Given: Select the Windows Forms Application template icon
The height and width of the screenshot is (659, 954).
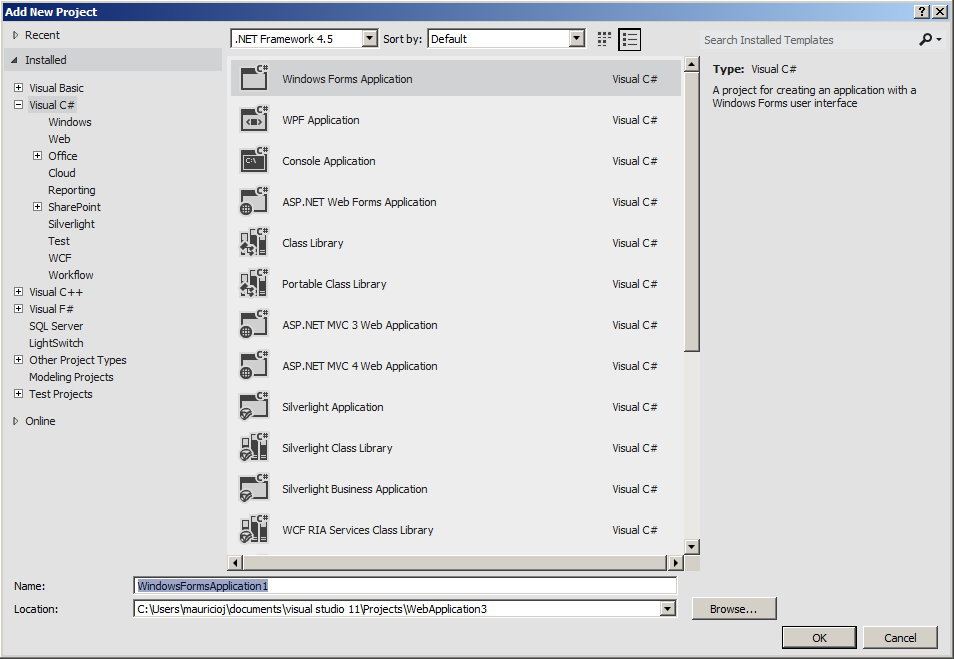Looking at the screenshot, I should [x=254, y=78].
